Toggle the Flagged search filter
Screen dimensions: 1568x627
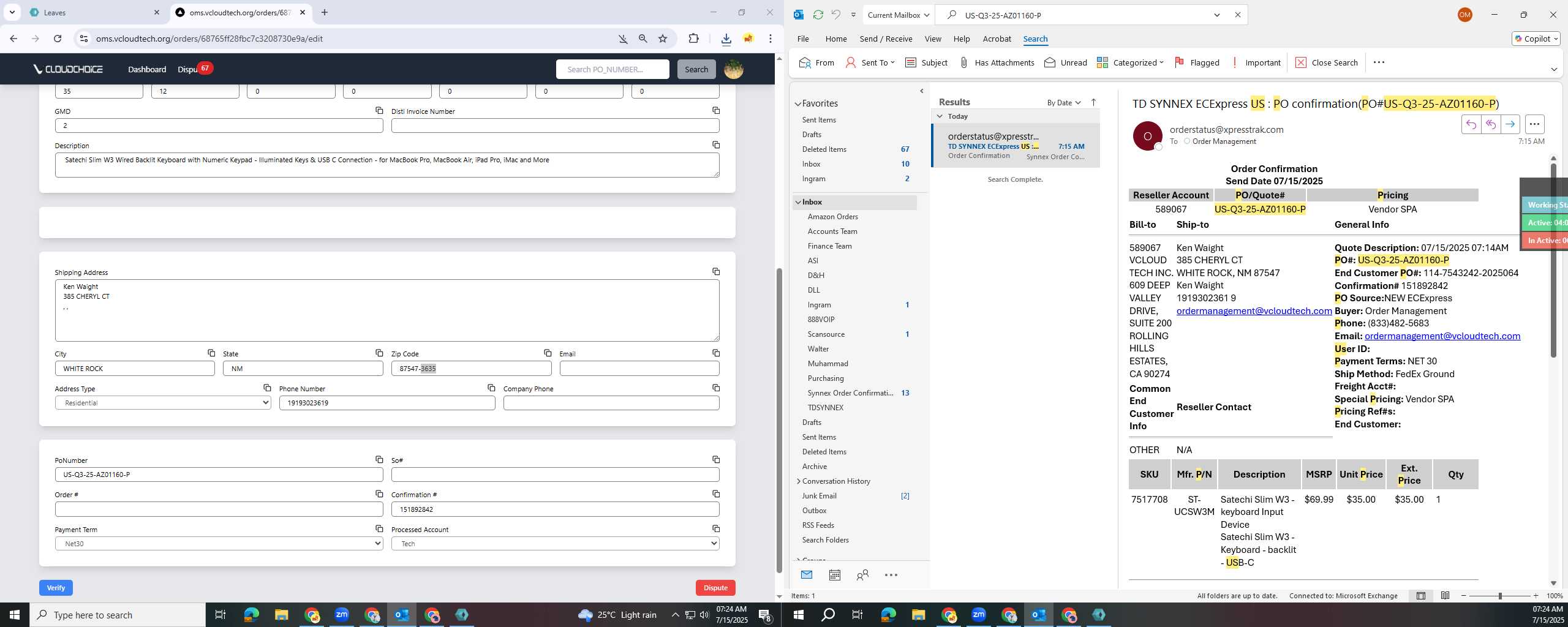[x=1197, y=62]
